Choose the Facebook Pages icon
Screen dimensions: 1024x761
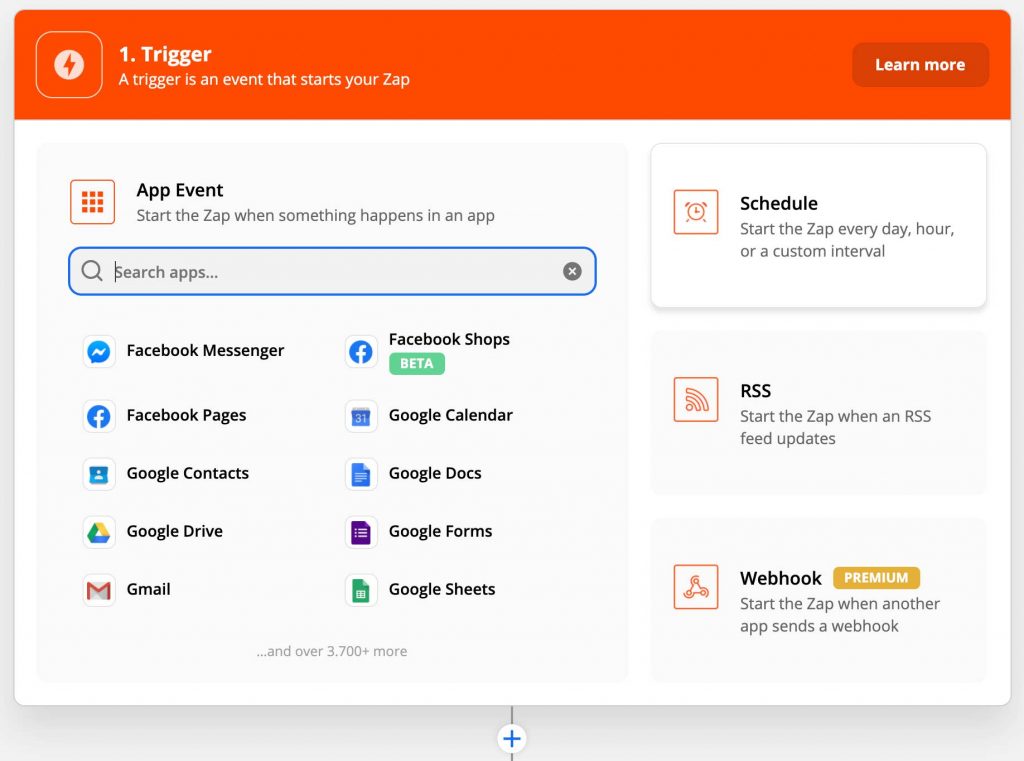click(98, 416)
